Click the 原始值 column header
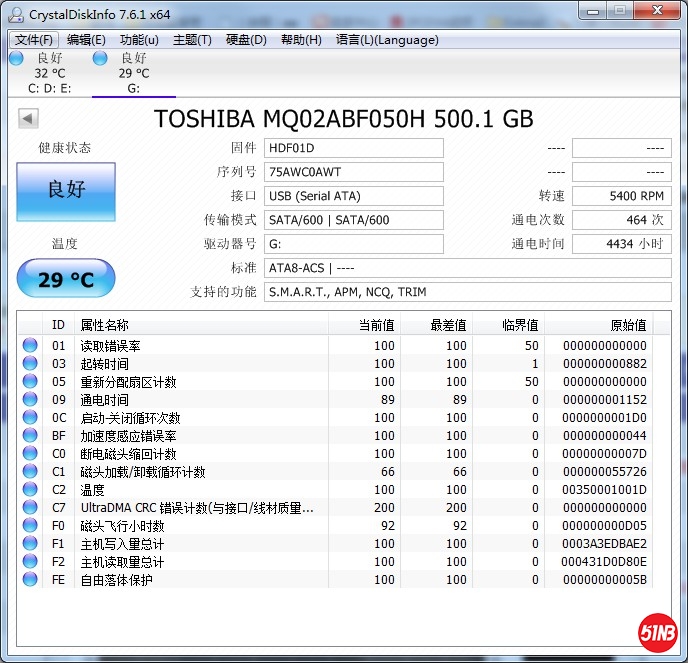The width and height of the screenshot is (688, 663). click(627, 325)
